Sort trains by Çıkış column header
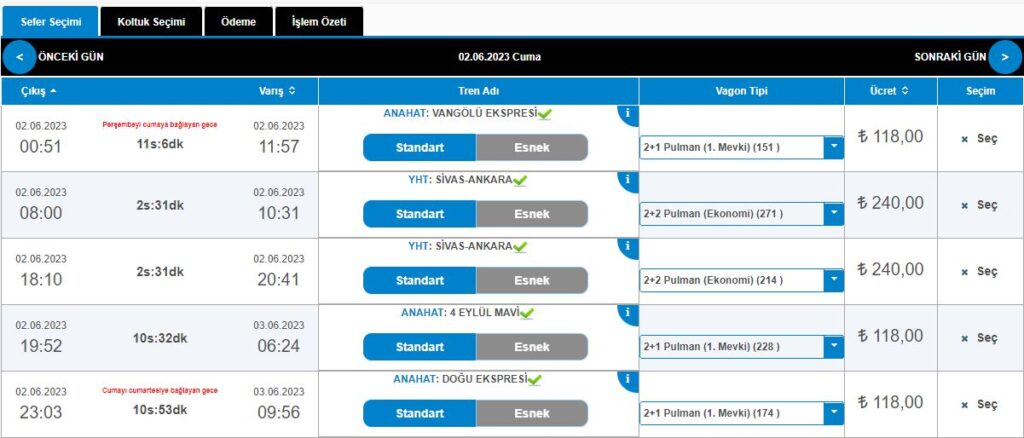The width and height of the screenshot is (1024, 438). pyautogui.click(x=39, y=91)
